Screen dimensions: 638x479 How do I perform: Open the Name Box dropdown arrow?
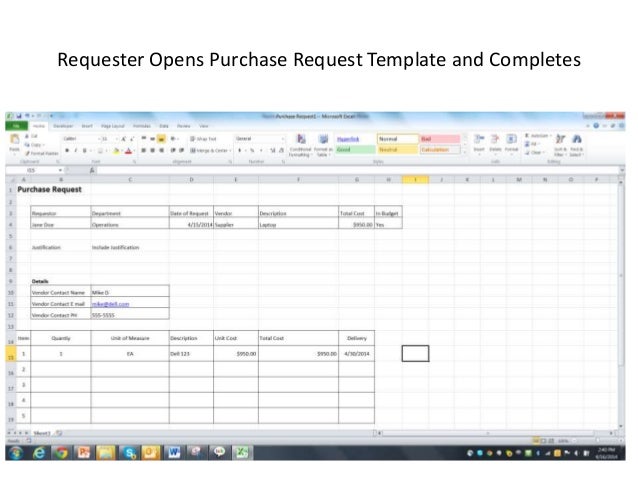(61, 170)
